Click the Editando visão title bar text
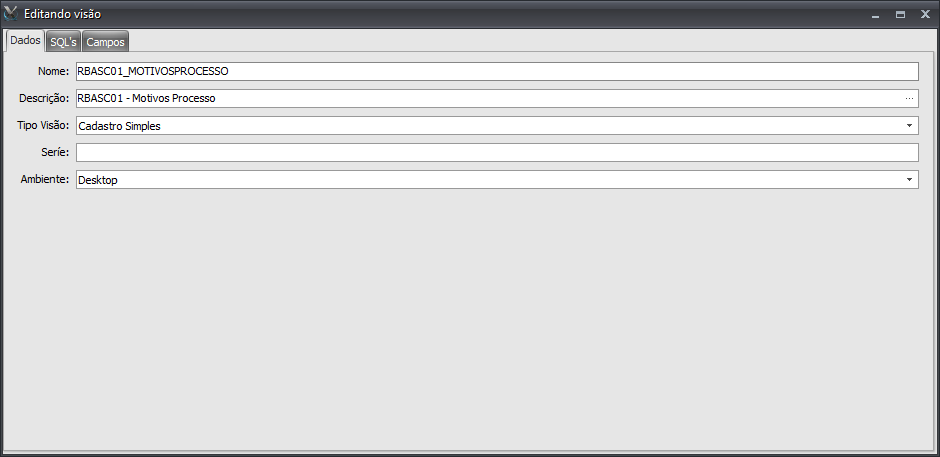This screenshot has height=457, width=940. click(62, 14)
